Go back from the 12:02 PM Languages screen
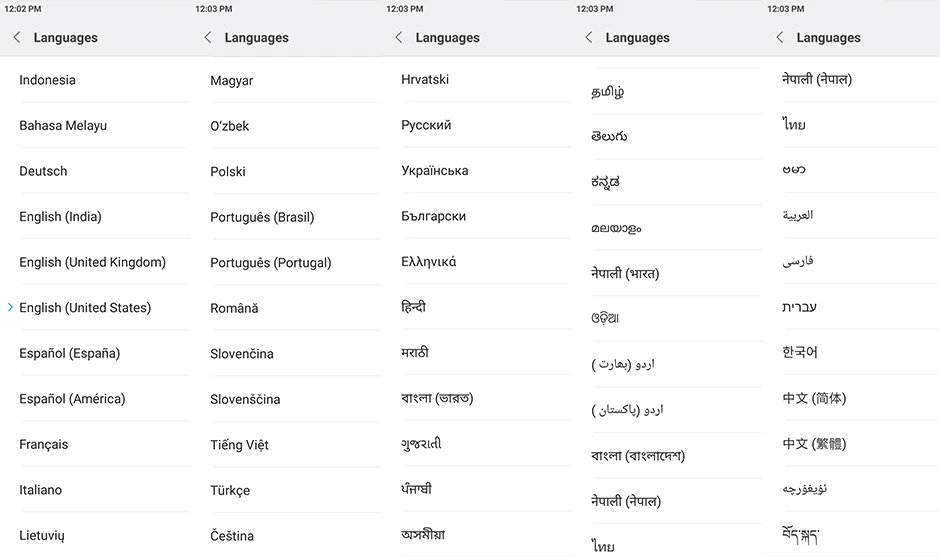 point(17,37)
